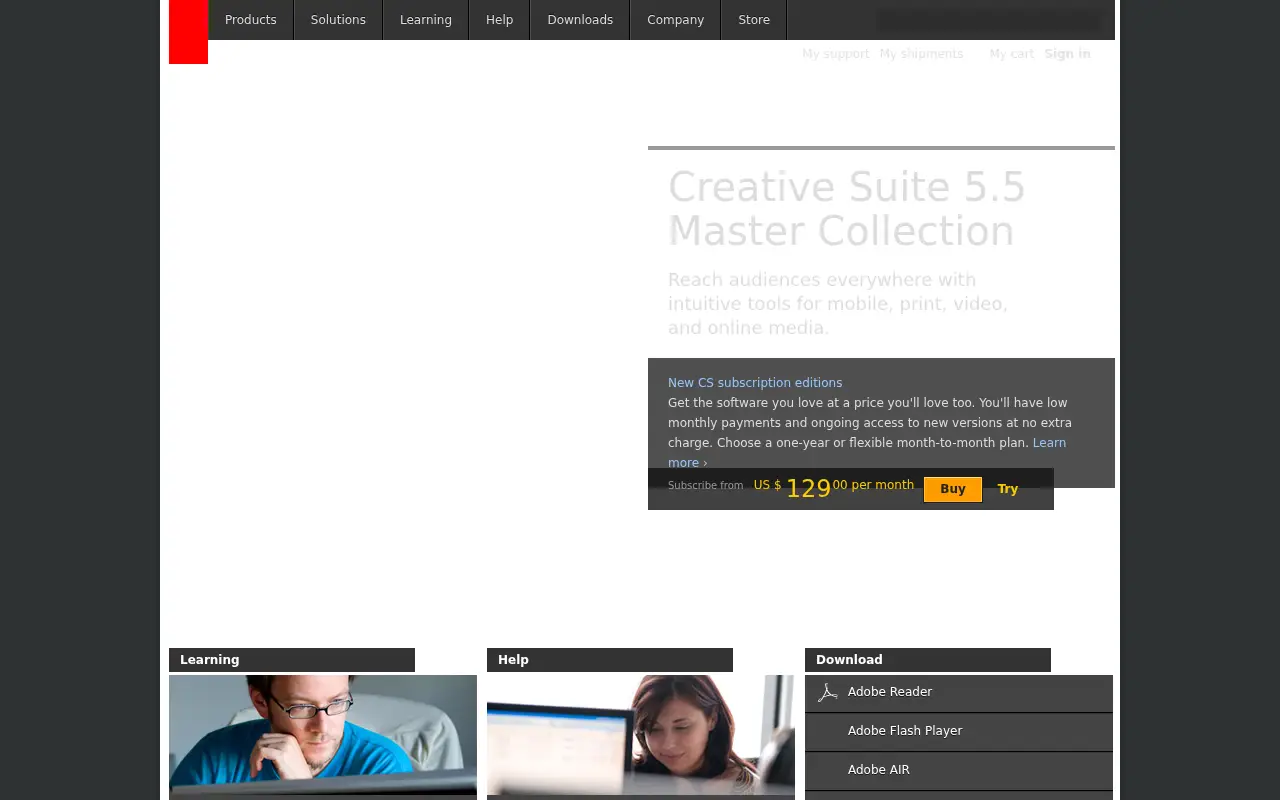Viewport: 1280px width, 800px height.
Task: Click the 'Reach audiences everywhere' tagline text
Action: (838, 304)
